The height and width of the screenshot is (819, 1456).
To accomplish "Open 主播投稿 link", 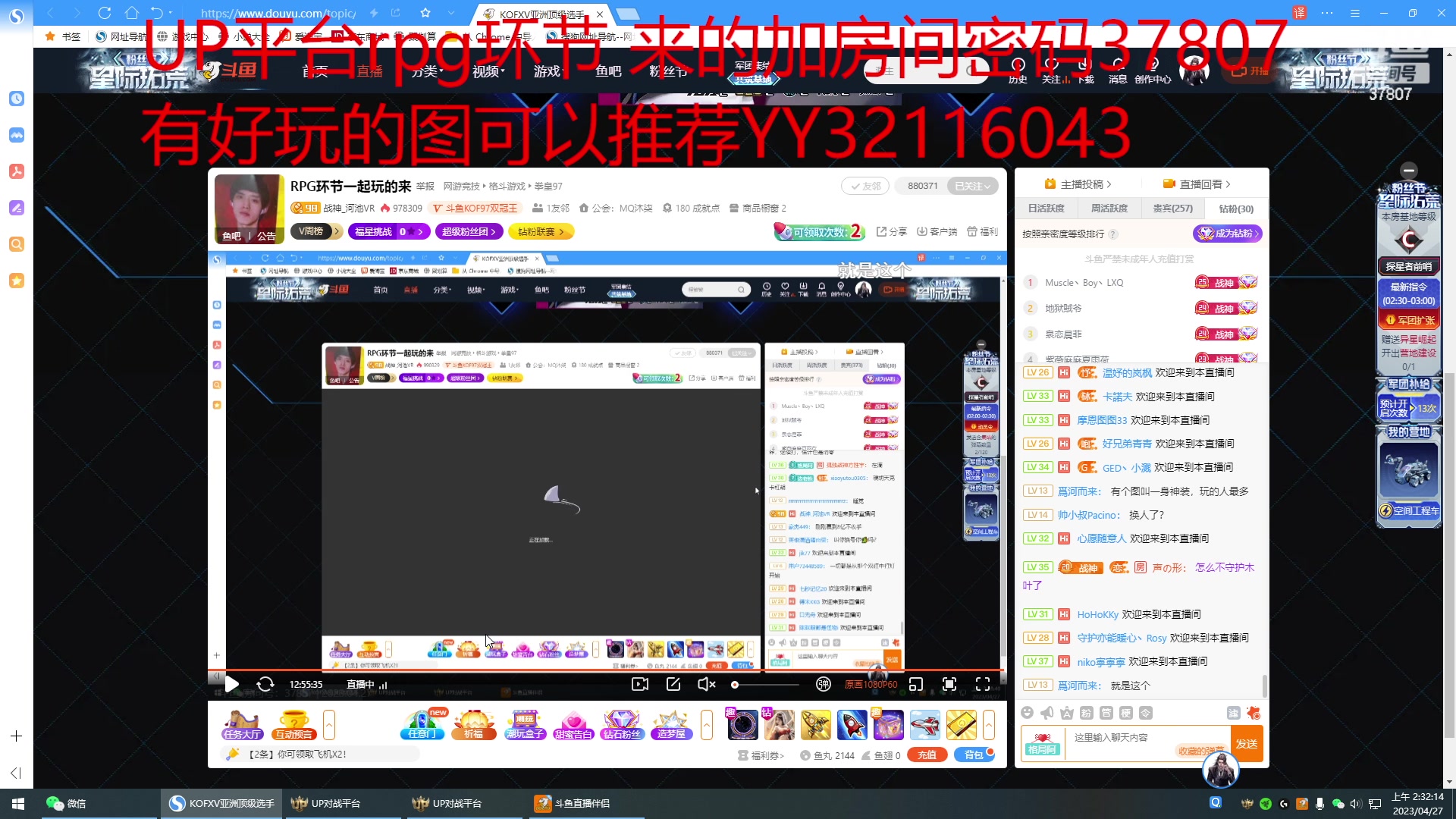I will click(1078, 184).
